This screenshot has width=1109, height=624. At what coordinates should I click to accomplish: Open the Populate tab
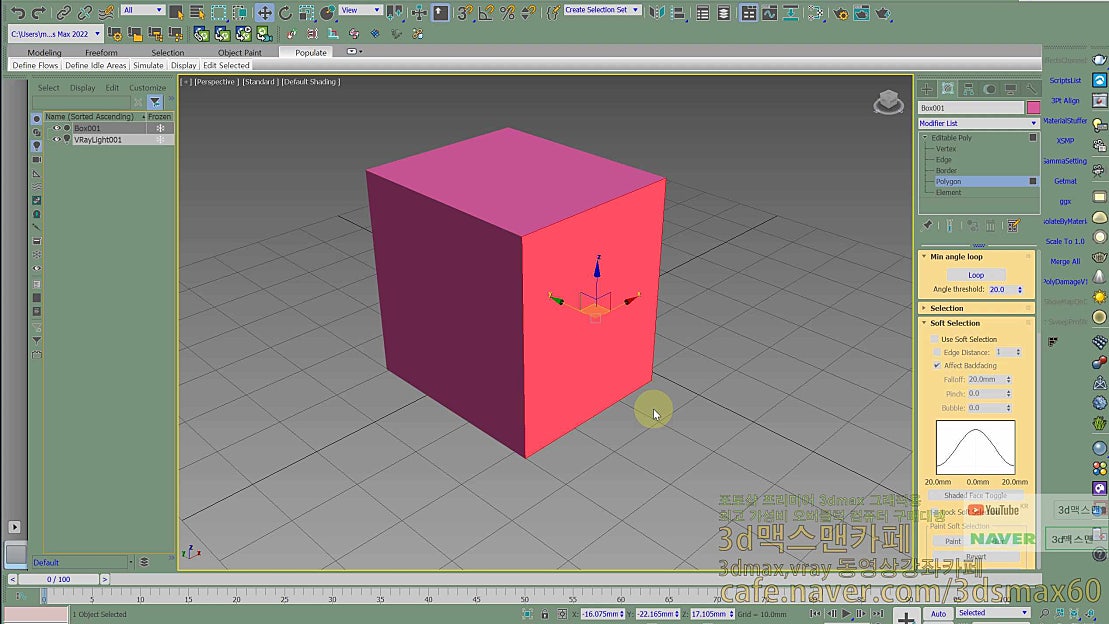coord(311,52)
